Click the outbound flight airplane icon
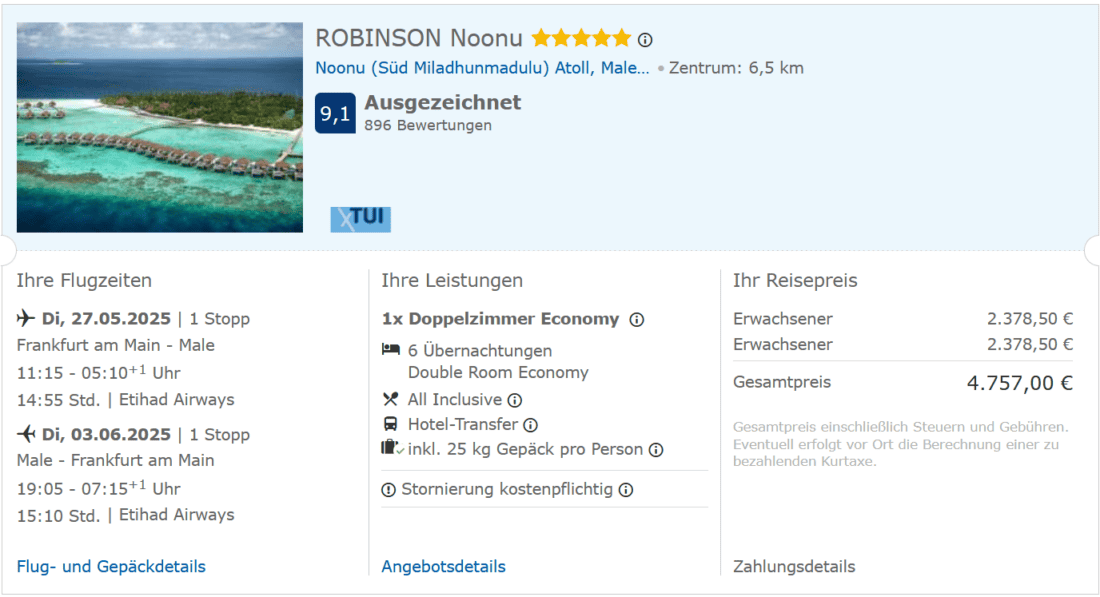Screen dimensions: 1100x597 (26, 319)
